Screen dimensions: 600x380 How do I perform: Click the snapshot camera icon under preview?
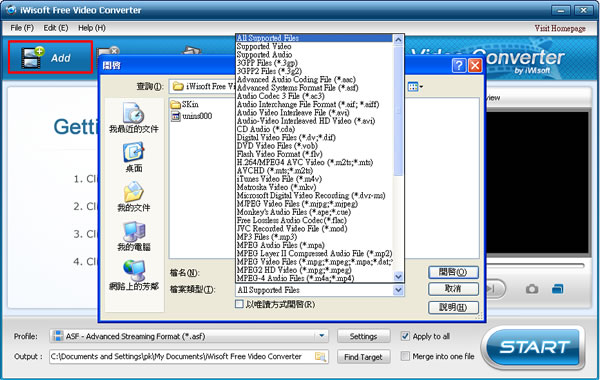click(532, 289)
